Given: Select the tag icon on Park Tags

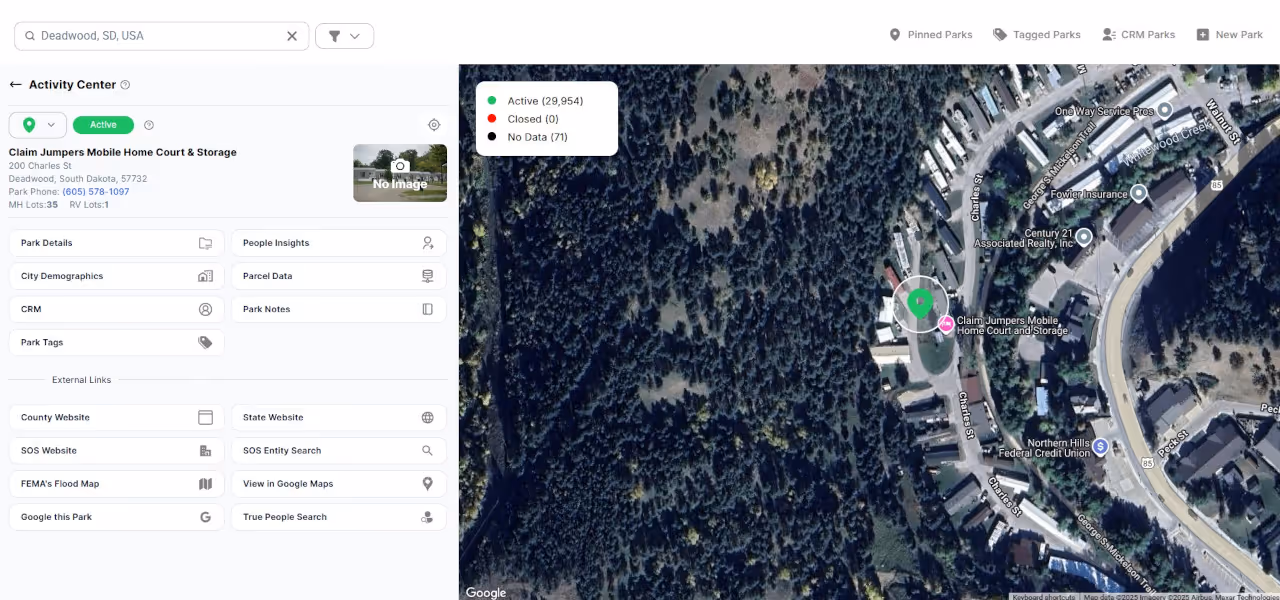Looking at the screenshot, I should click(x=205, y=342).
